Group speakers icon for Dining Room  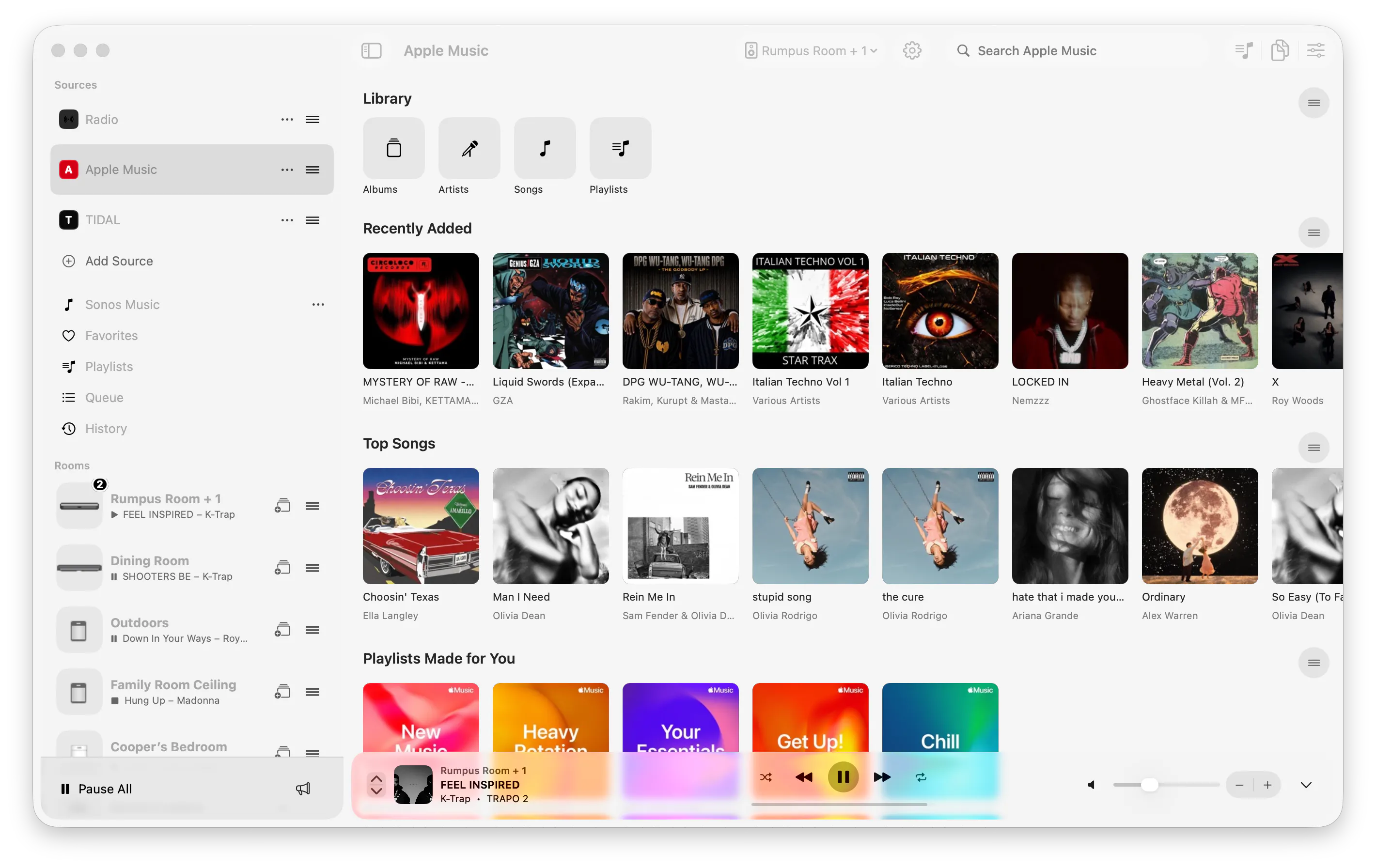point(282,567)
